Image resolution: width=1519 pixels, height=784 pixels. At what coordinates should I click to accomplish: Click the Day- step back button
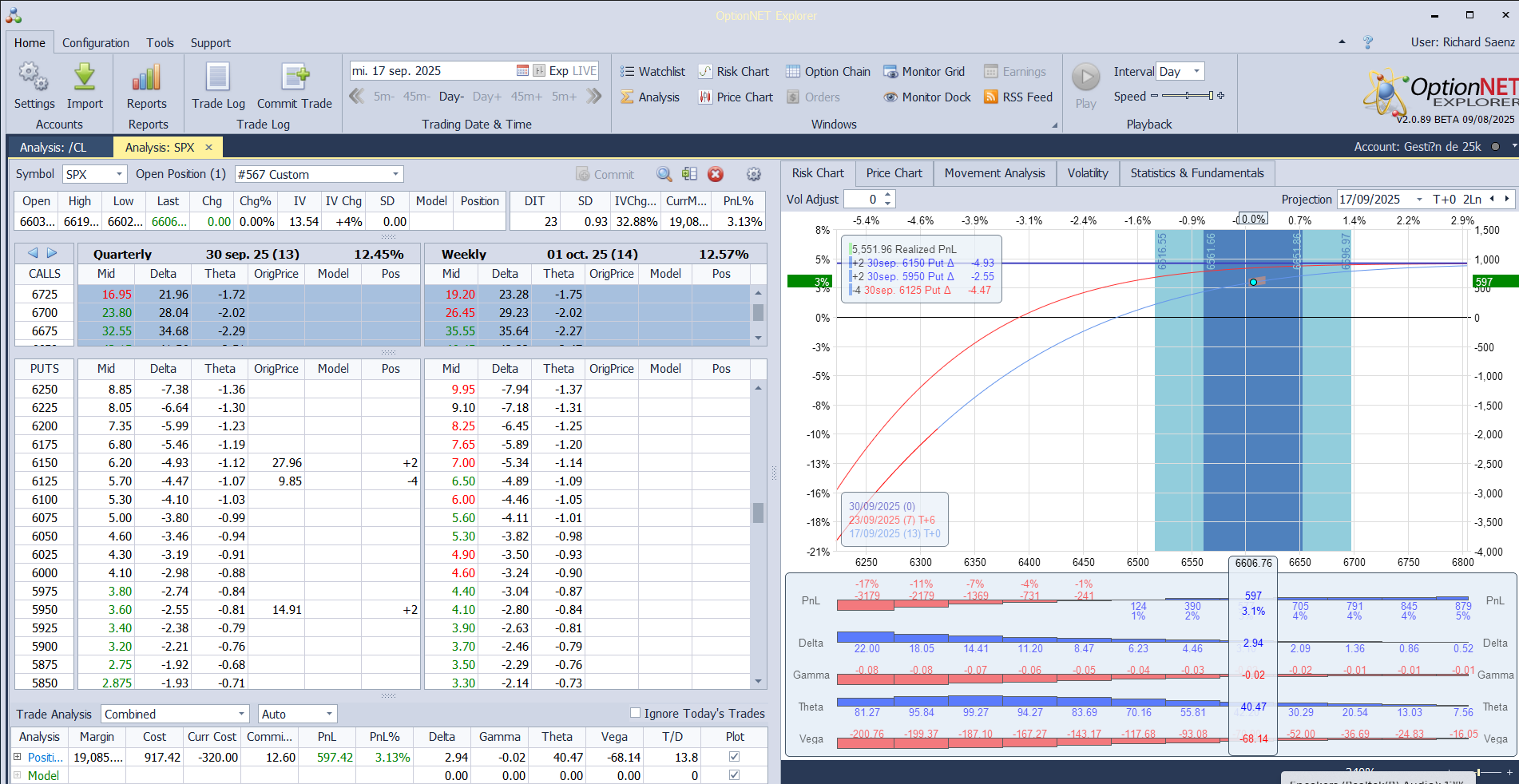451,97
